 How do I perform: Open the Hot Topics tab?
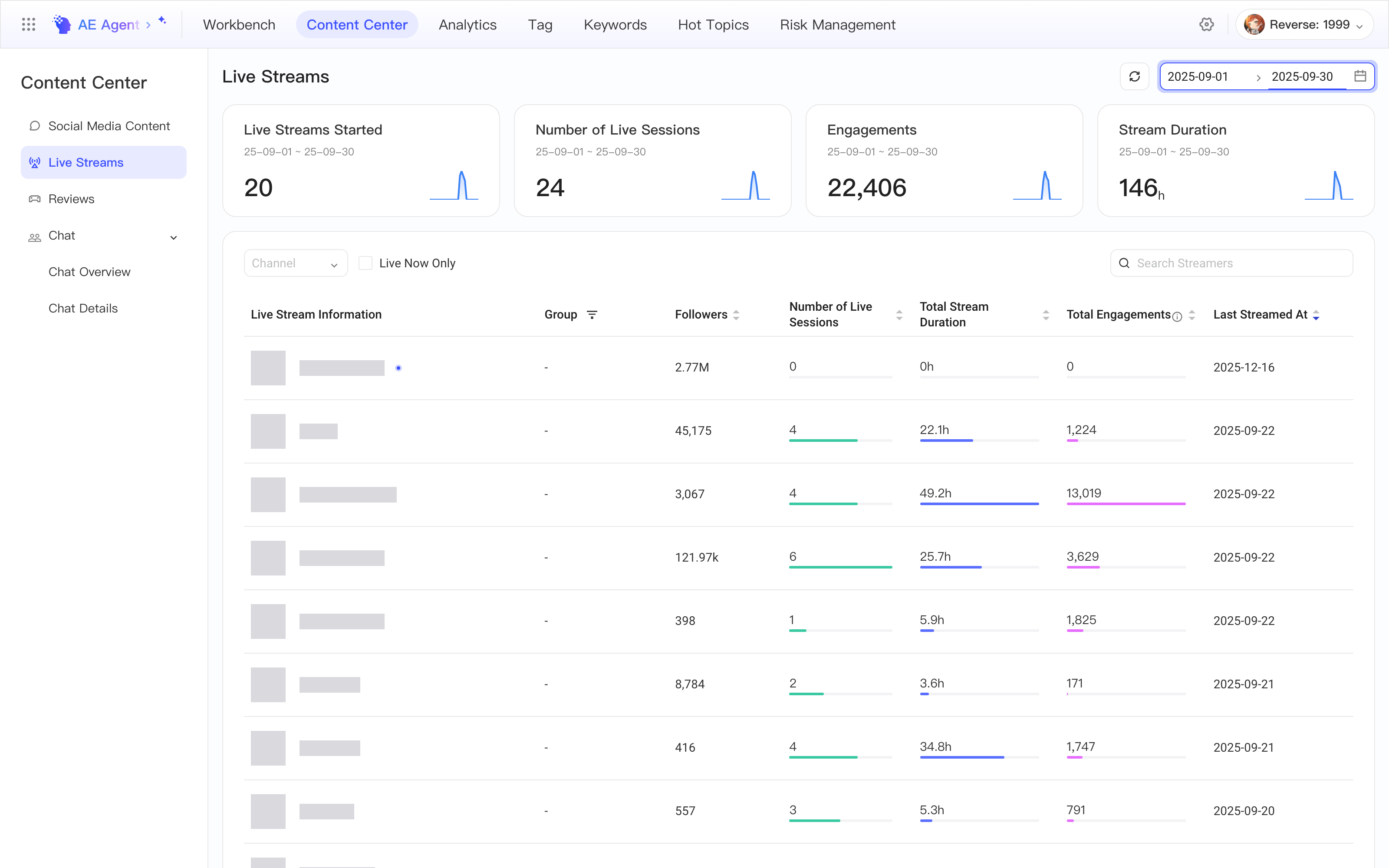714,25
